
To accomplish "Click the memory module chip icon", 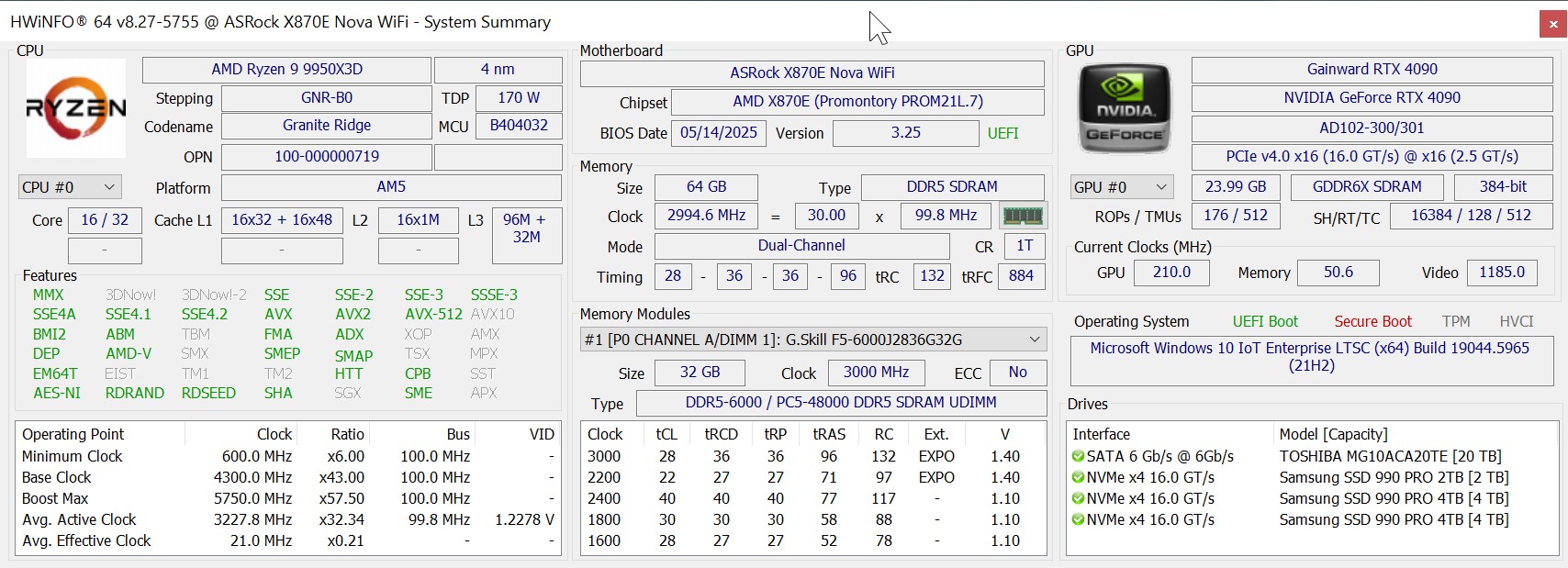I will [1023, 216].
